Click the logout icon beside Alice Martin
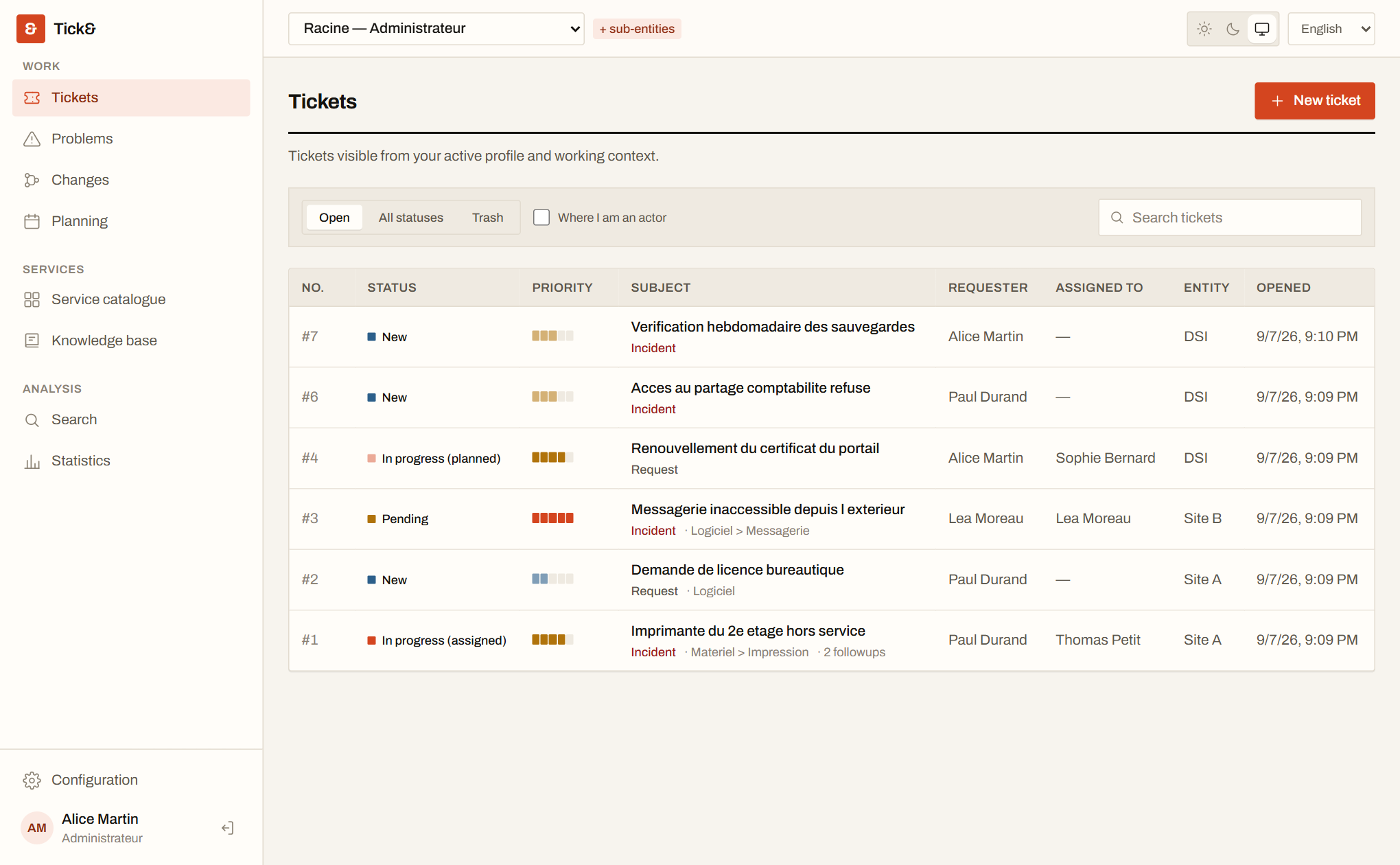The width and height of the screenshot is (1400, 865). coord(228,828)
